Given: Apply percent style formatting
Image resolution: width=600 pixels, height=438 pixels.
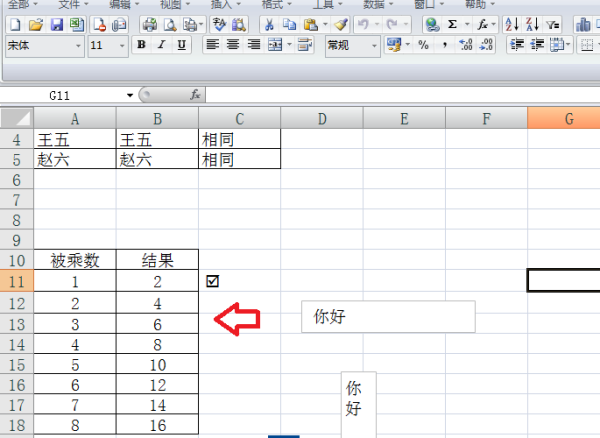Looking at the screenshot, I should (x=424, y=46).
